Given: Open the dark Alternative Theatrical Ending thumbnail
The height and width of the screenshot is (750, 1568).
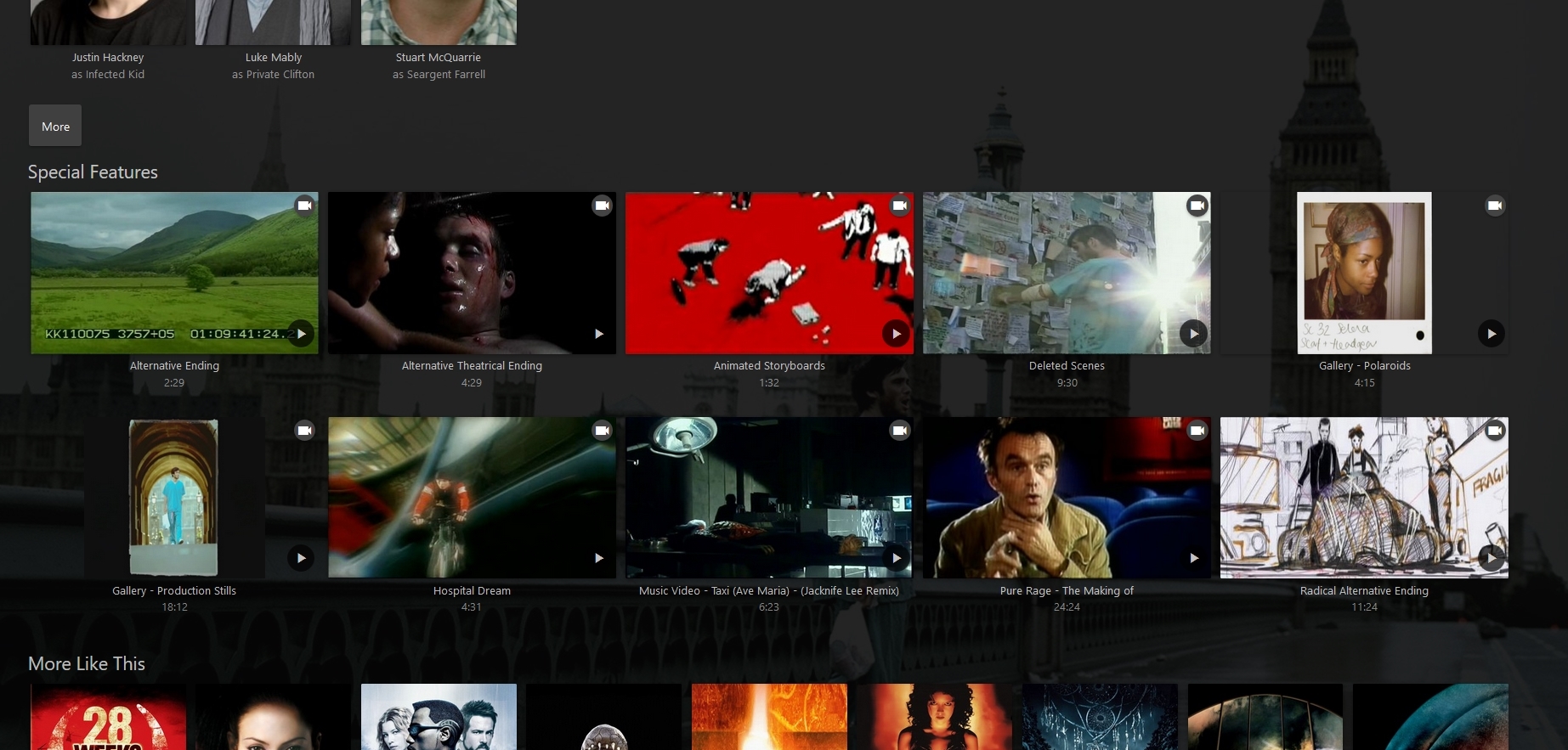Looking at the screenshot, I should pos(472,273).
